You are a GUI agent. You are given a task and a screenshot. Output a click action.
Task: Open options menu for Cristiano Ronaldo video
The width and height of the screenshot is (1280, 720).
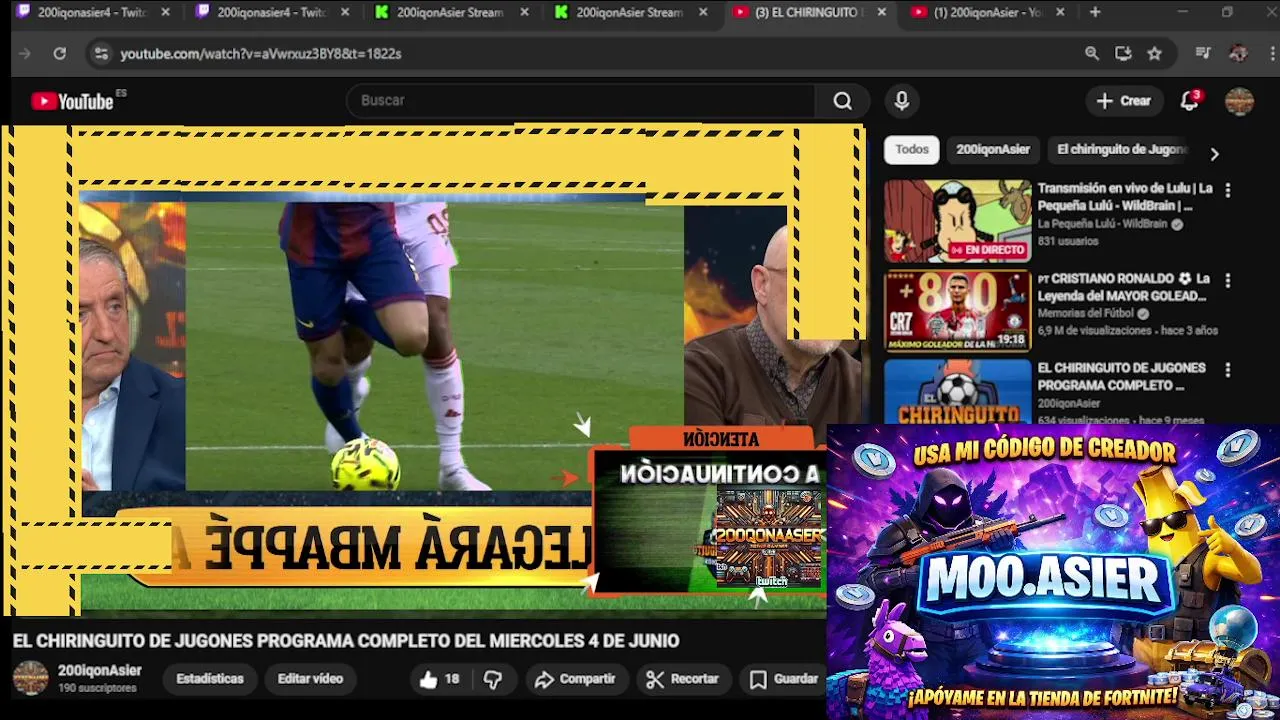[1227, 280]
